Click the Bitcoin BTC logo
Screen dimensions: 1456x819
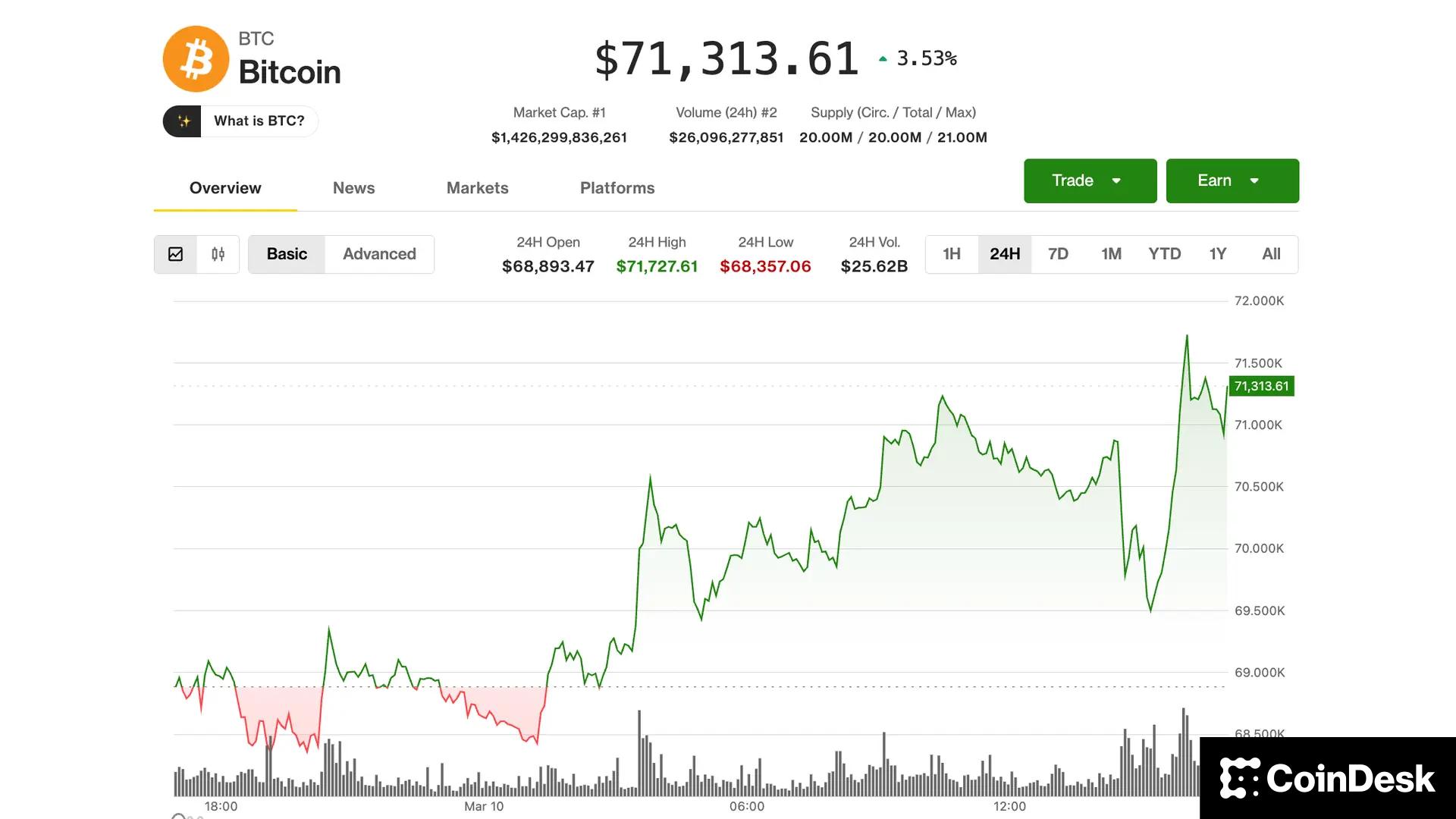click(x=196, y=58)
